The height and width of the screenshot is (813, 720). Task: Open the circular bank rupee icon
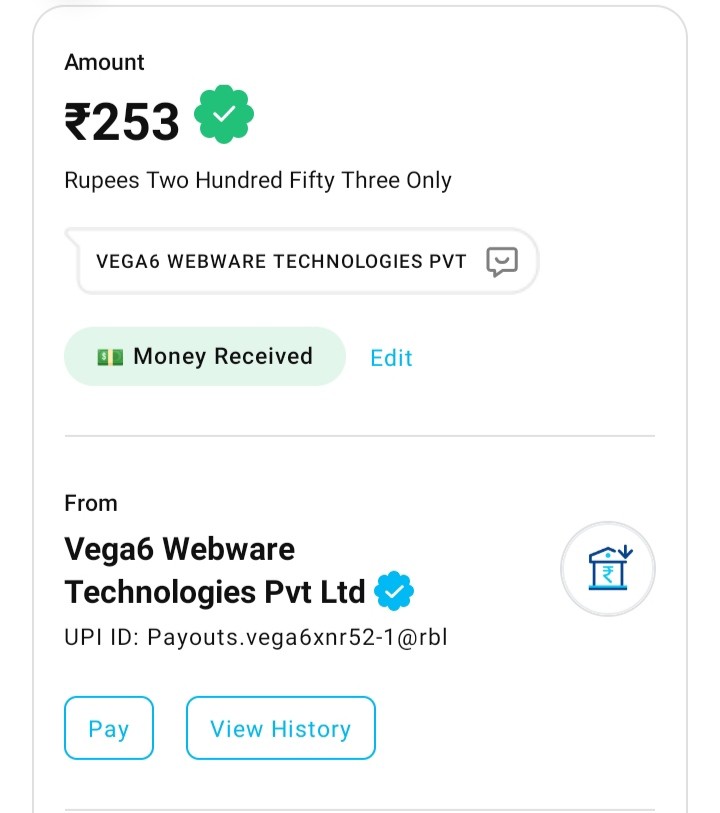(x=608, y=569)
